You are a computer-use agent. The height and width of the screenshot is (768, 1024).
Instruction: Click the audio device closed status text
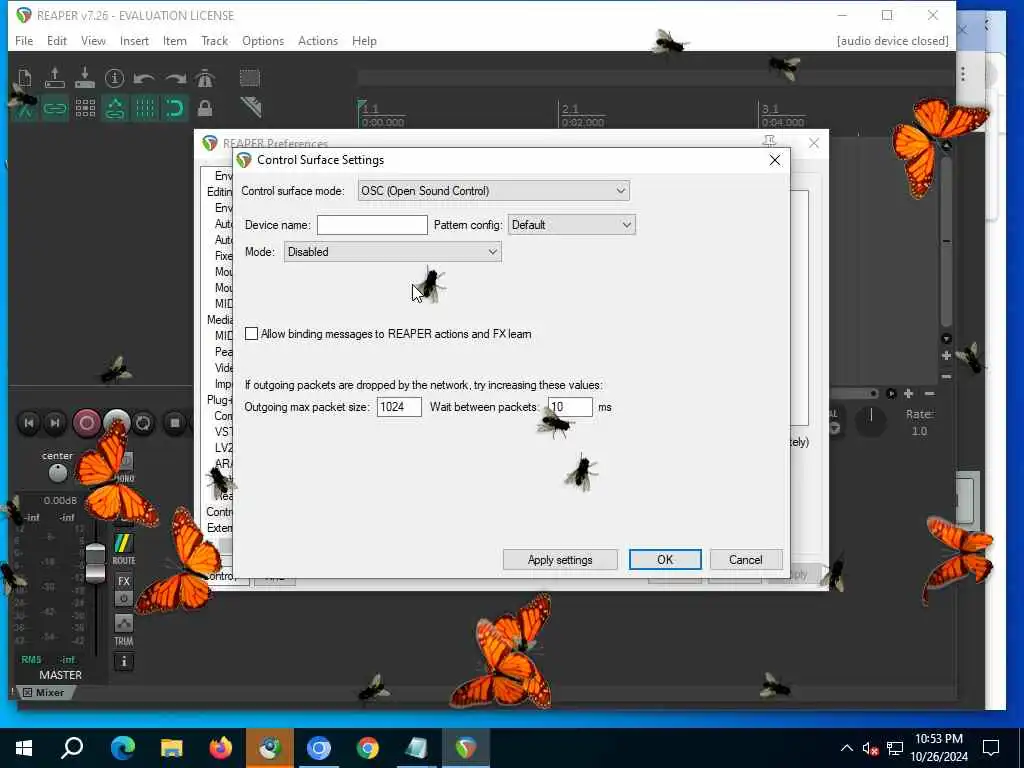click(892, 40)
